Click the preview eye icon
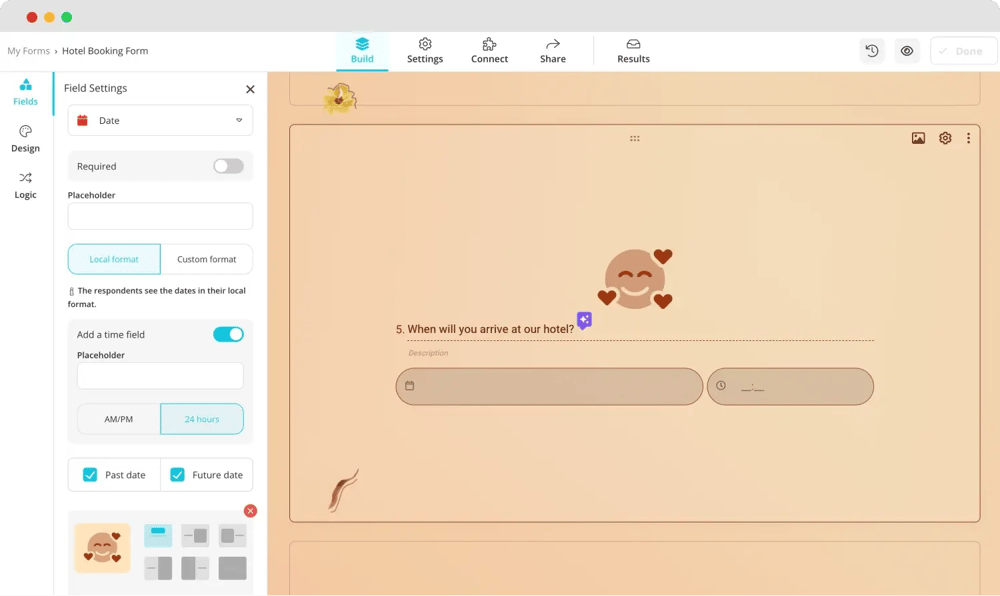The width and height of the screenshot is (1000, 596). 907,51
